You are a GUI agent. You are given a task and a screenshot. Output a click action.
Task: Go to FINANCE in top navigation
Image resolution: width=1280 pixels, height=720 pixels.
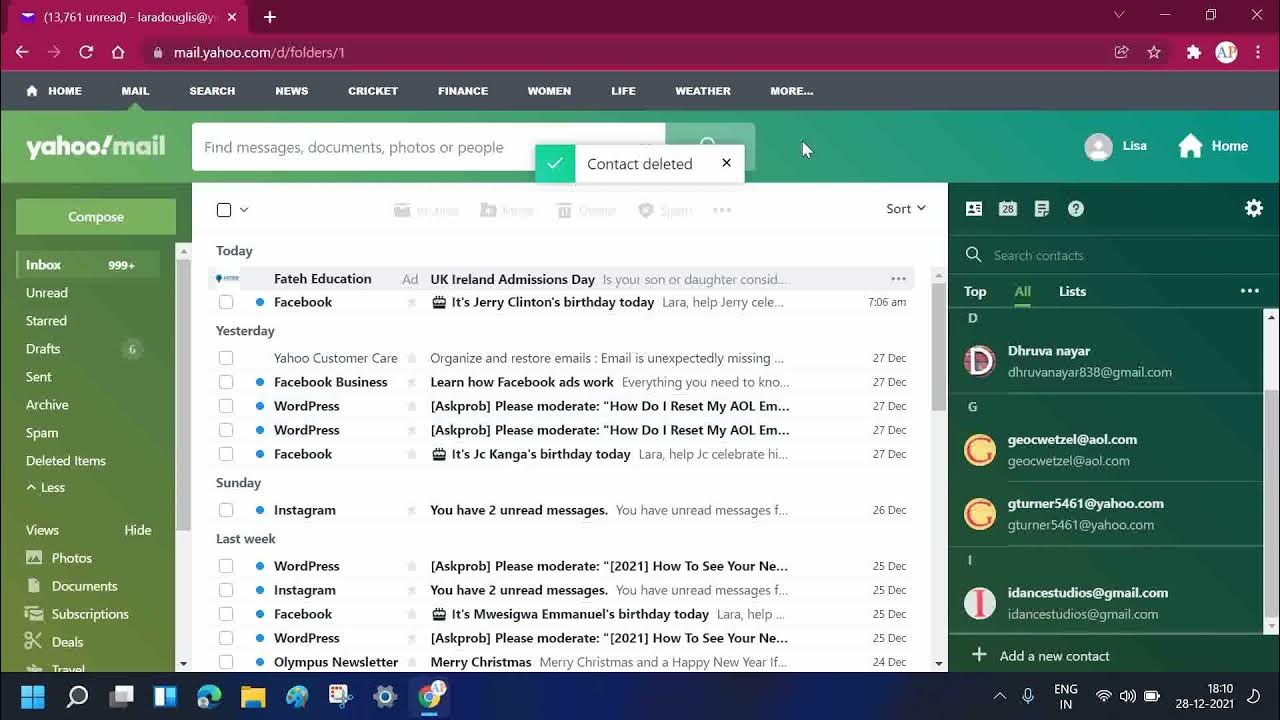pos(463,91)
